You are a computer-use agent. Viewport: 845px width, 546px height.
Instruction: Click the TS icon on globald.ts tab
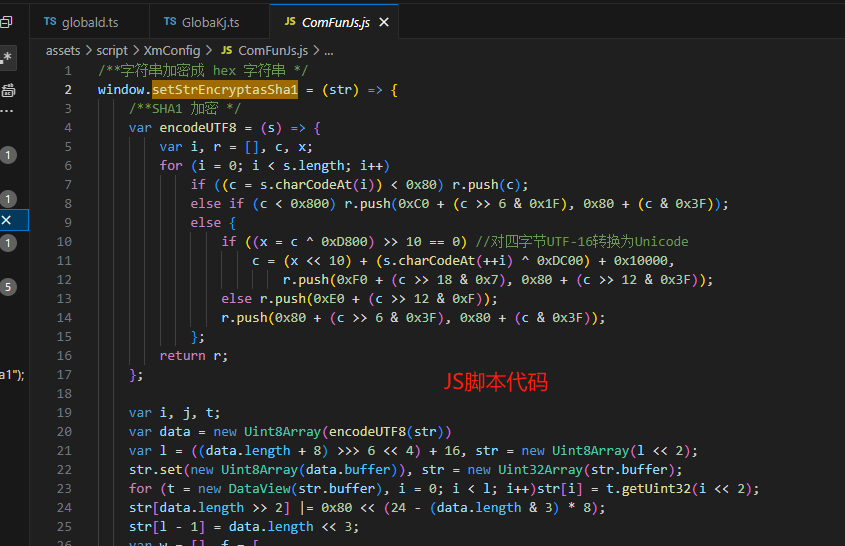[x=50, y=22]
